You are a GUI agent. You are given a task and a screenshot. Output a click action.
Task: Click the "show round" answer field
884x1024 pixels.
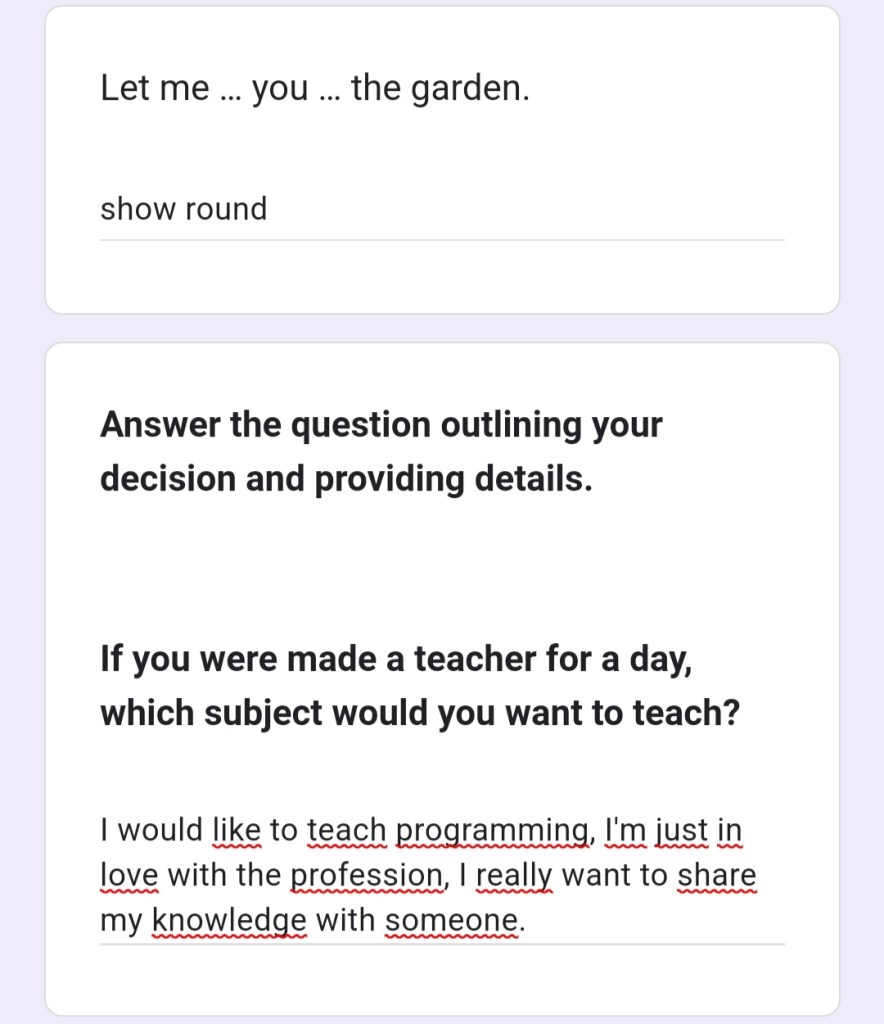coord(440,210)
